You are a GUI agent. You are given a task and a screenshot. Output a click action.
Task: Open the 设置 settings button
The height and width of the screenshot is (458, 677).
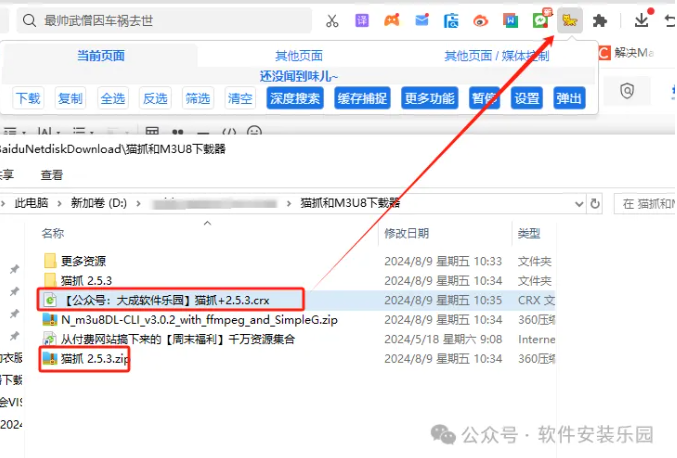click(x=527, y=98)
